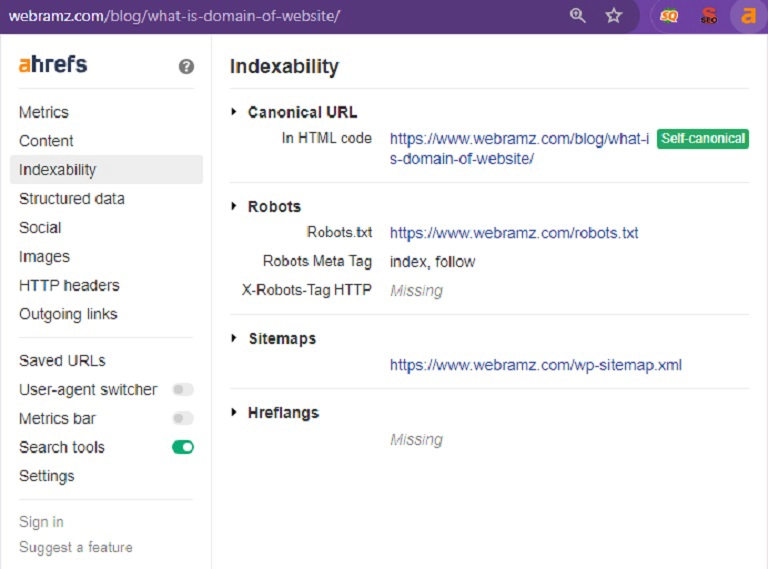Collapse the Canonical URL section arrow
Viewport: 768px width, 569px height.
click(234, 112)
